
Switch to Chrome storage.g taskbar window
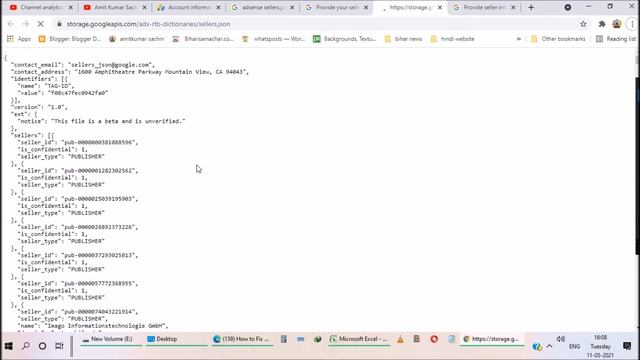click(492, 339)
